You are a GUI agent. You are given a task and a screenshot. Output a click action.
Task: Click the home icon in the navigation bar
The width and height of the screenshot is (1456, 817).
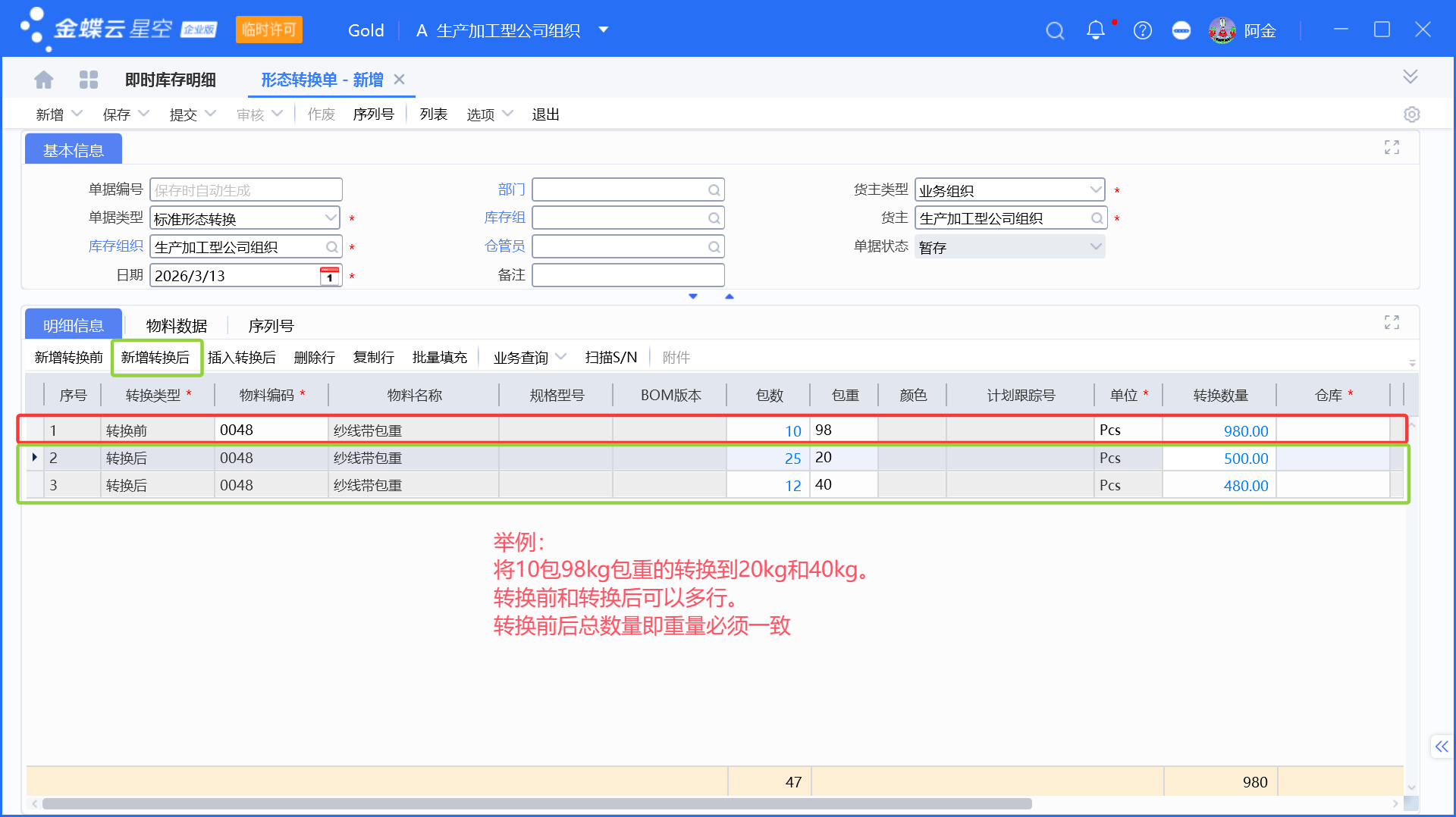coord(43,79)
